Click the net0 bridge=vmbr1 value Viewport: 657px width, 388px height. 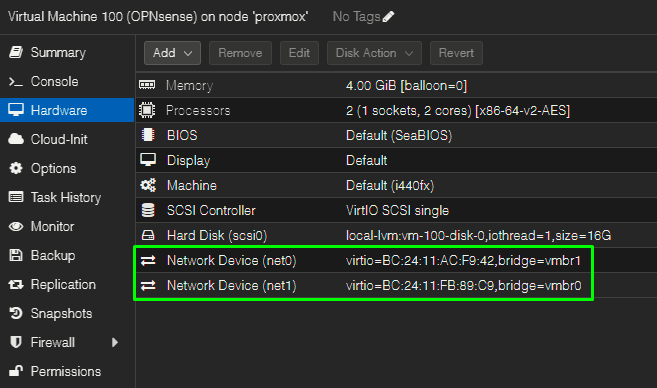[463, 261]
